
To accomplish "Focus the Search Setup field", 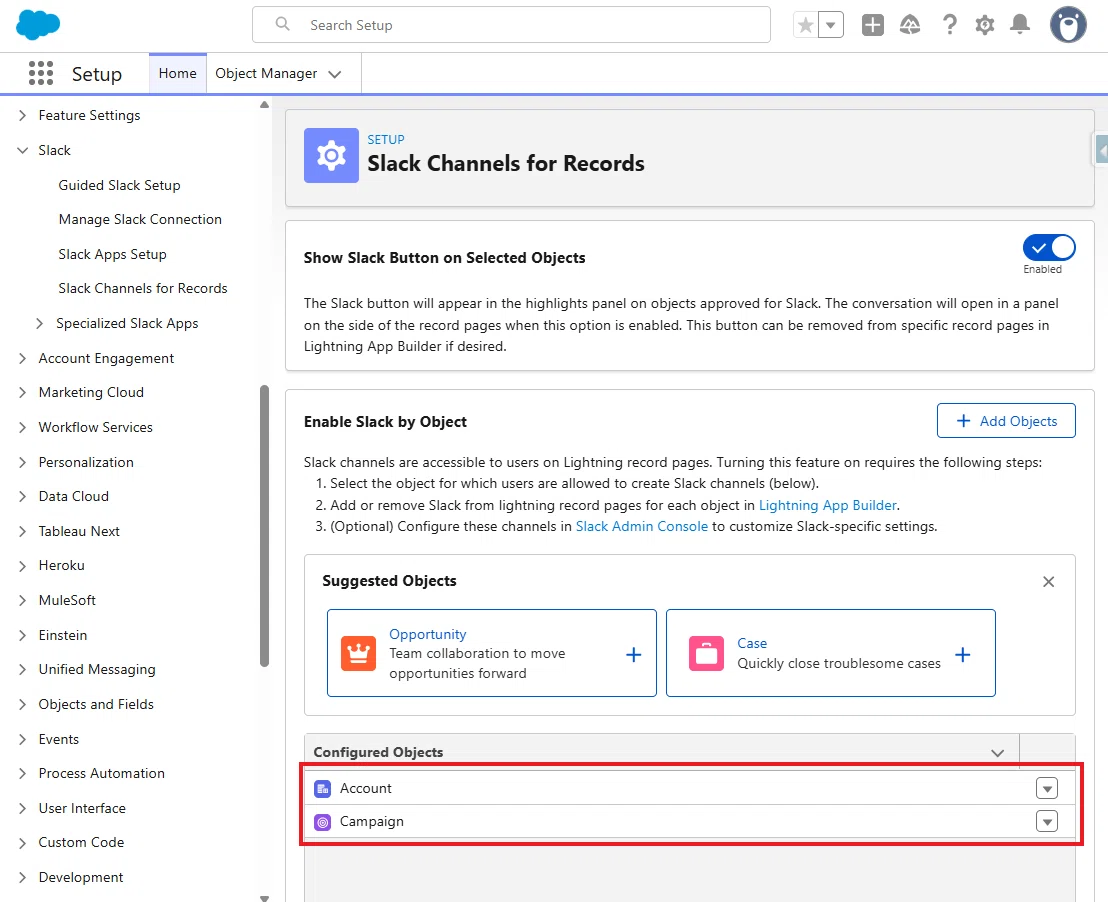I will [x=511, y=25].
